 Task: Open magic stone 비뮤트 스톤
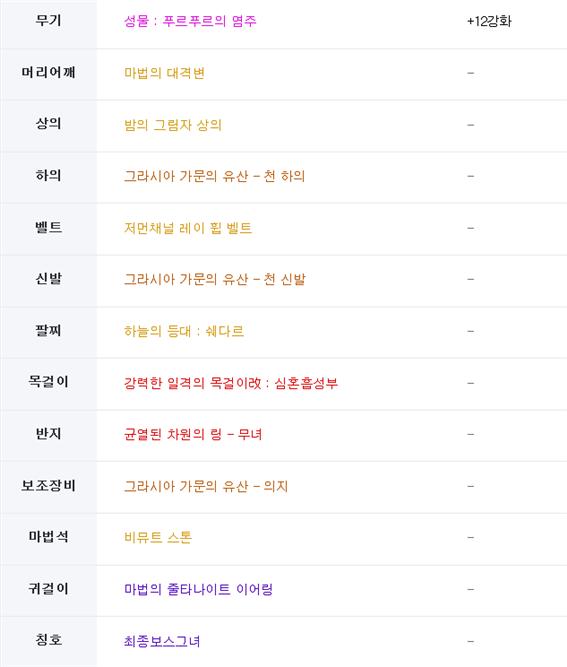pos(158,537)
